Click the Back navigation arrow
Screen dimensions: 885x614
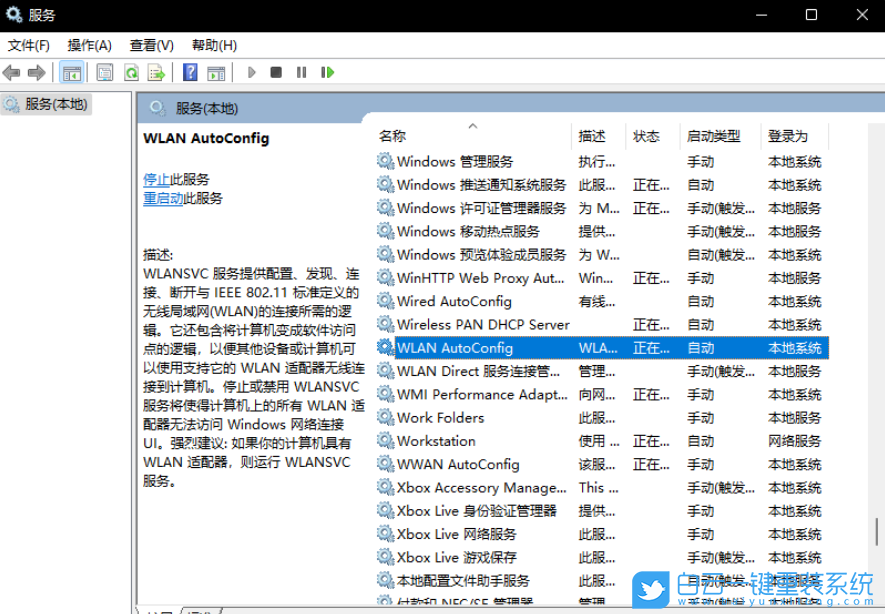pyautogui.click(x=12, y=72)
